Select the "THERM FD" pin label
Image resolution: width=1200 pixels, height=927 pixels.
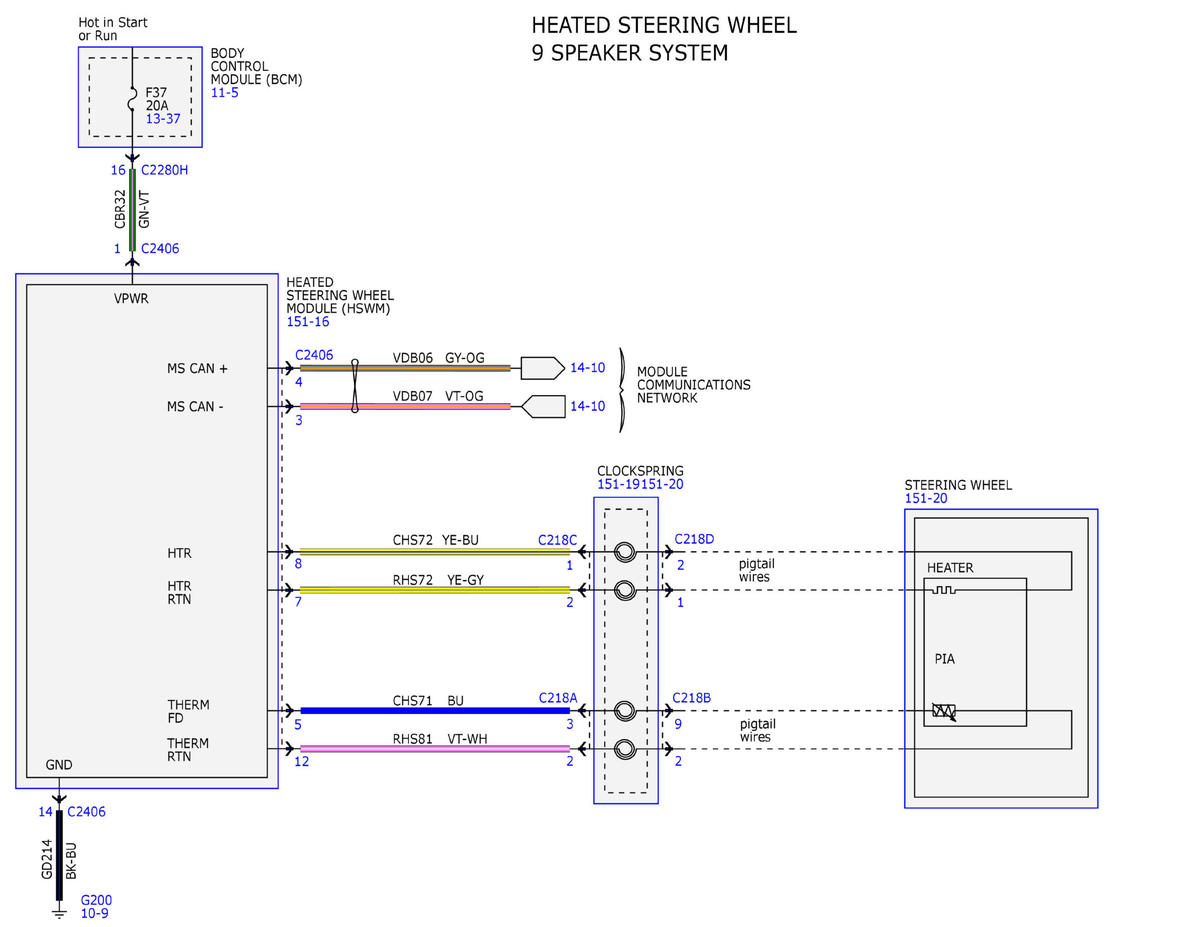point(188,711)
